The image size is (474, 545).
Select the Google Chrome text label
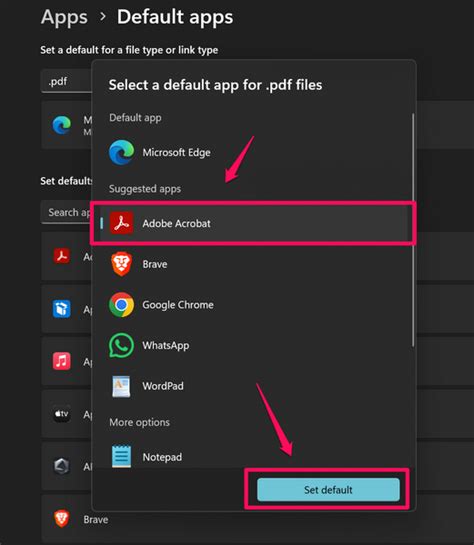pos(178,305)
